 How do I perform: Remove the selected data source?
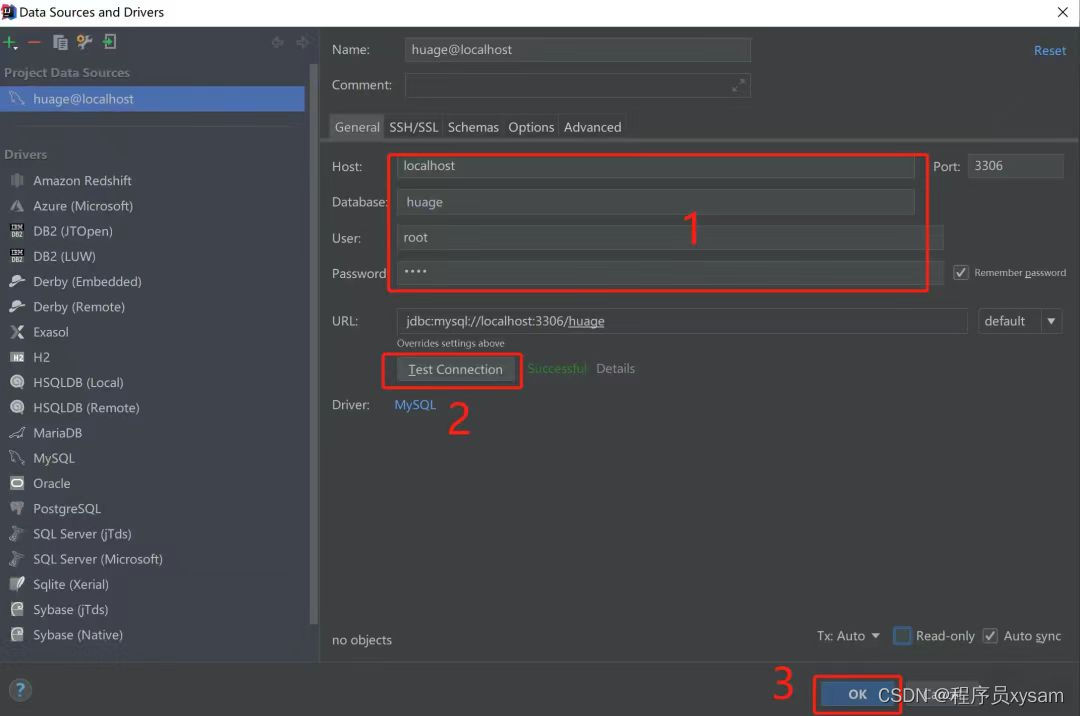tap(33, 42)
